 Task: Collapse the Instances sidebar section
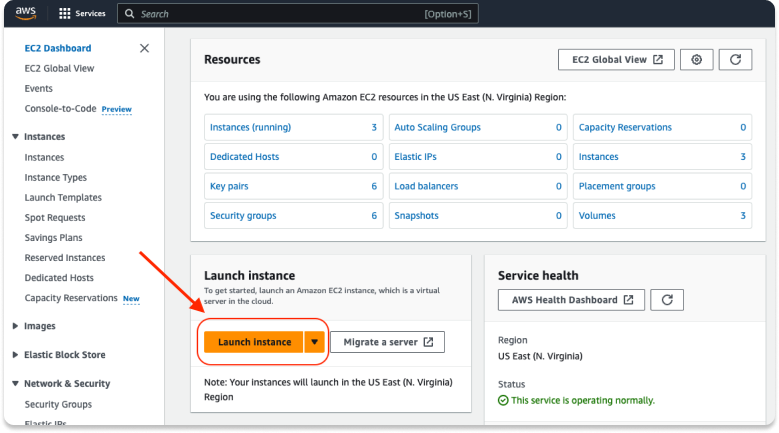pyautogui.click(x=16, y=137)
